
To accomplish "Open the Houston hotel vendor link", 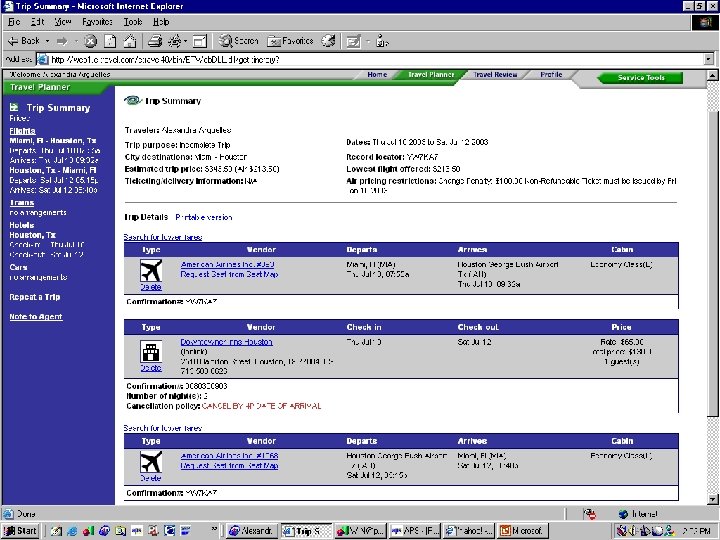I will point(226,342).
